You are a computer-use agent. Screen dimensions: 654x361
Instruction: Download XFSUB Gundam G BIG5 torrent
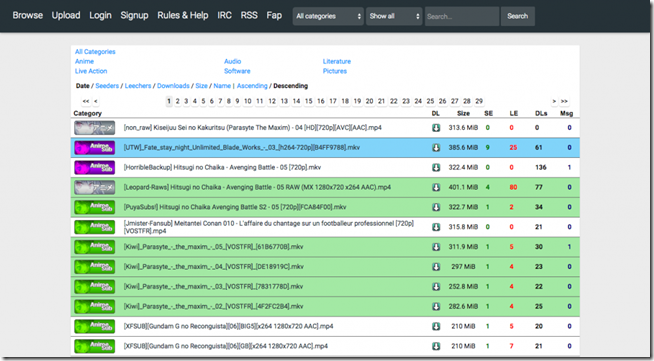coord(436,326)
